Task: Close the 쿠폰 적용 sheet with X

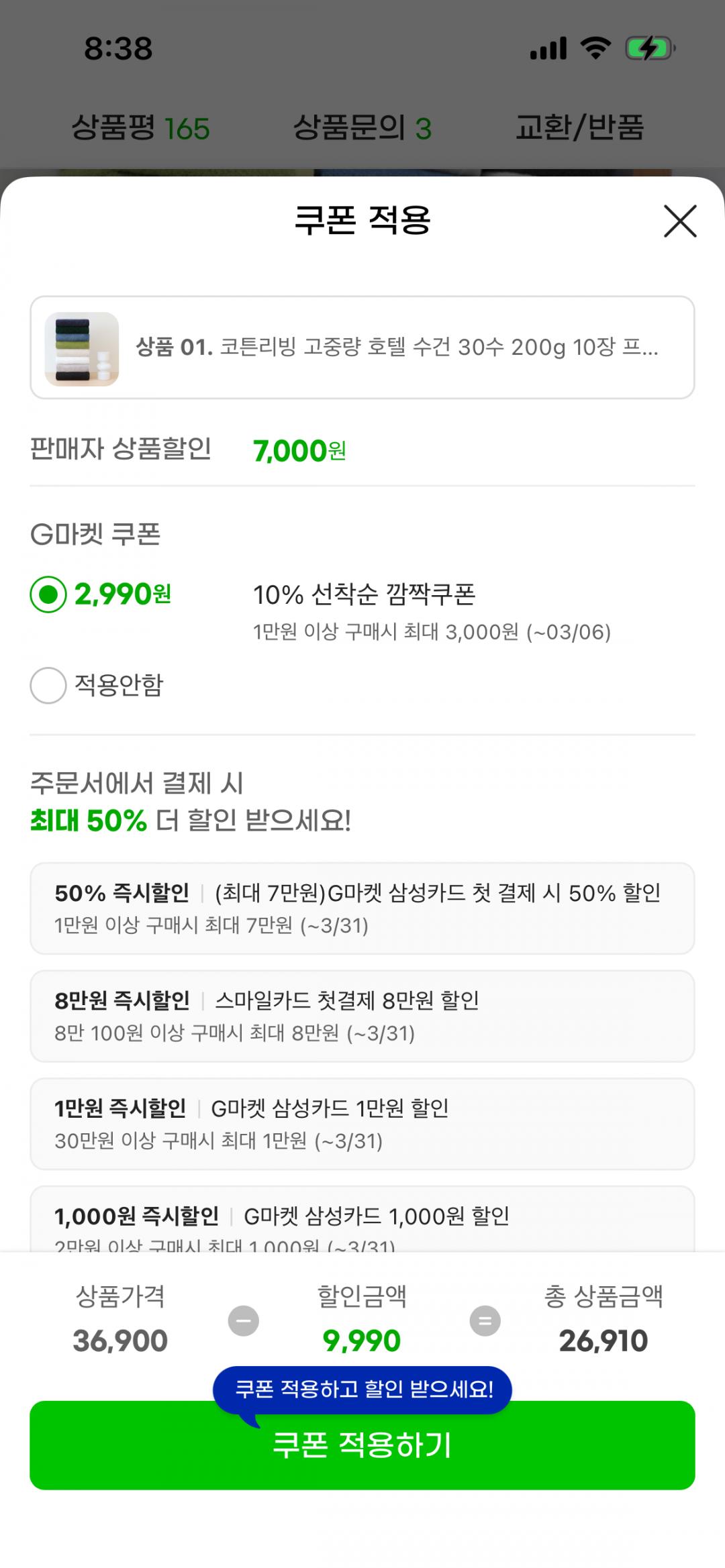Action: 680,221
